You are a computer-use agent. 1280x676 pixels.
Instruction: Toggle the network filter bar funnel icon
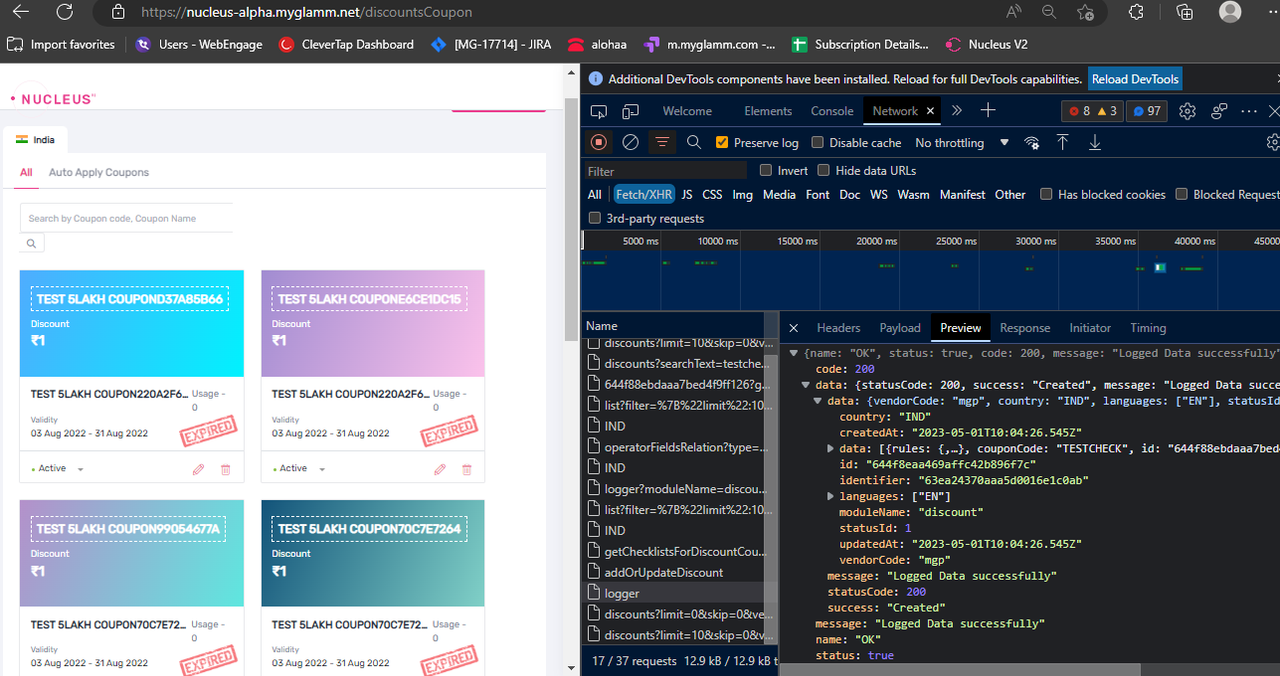pos(662,143)
